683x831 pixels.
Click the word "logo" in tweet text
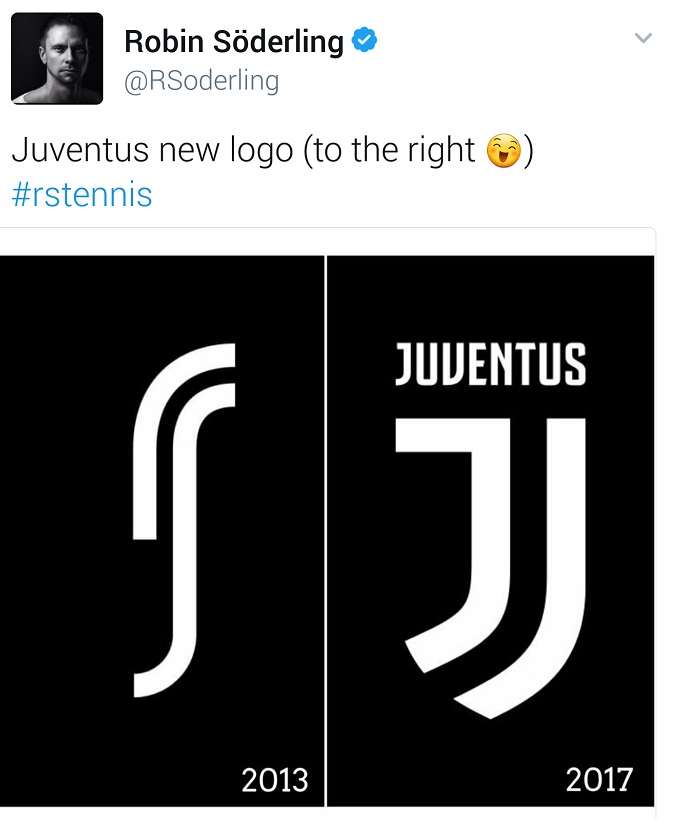pyautogui.click(x=261, y=151)
